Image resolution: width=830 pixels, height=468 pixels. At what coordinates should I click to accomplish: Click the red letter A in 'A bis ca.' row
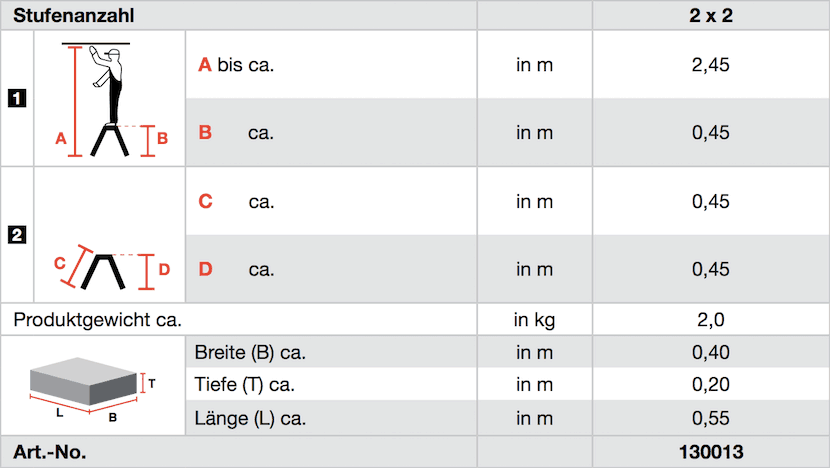point(205,65)
